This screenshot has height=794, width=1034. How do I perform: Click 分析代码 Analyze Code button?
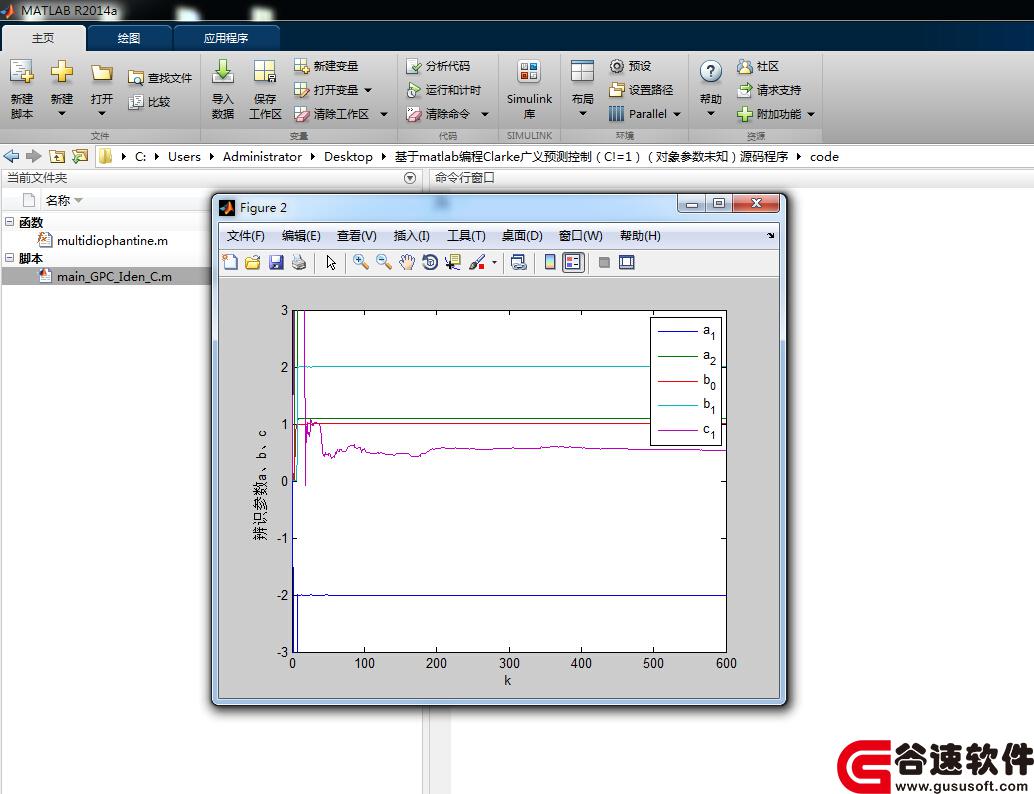coord(439,66)
